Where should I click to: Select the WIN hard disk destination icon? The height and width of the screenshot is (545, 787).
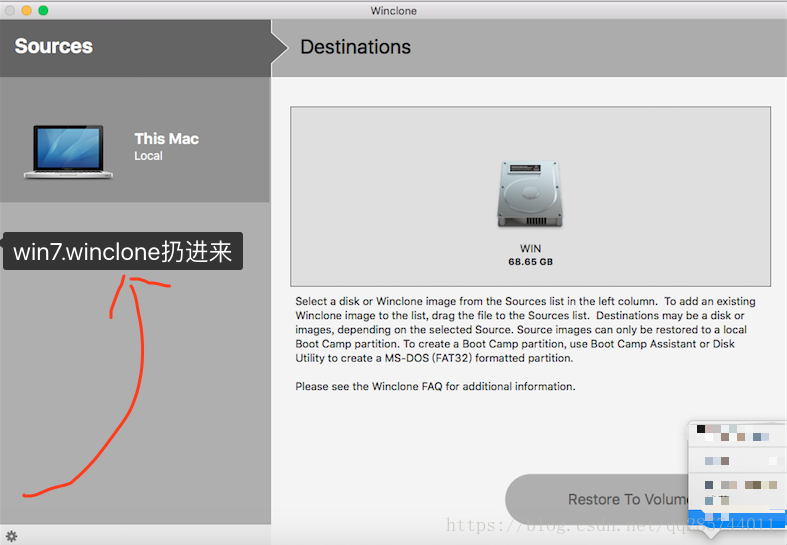tap(530, 194)
